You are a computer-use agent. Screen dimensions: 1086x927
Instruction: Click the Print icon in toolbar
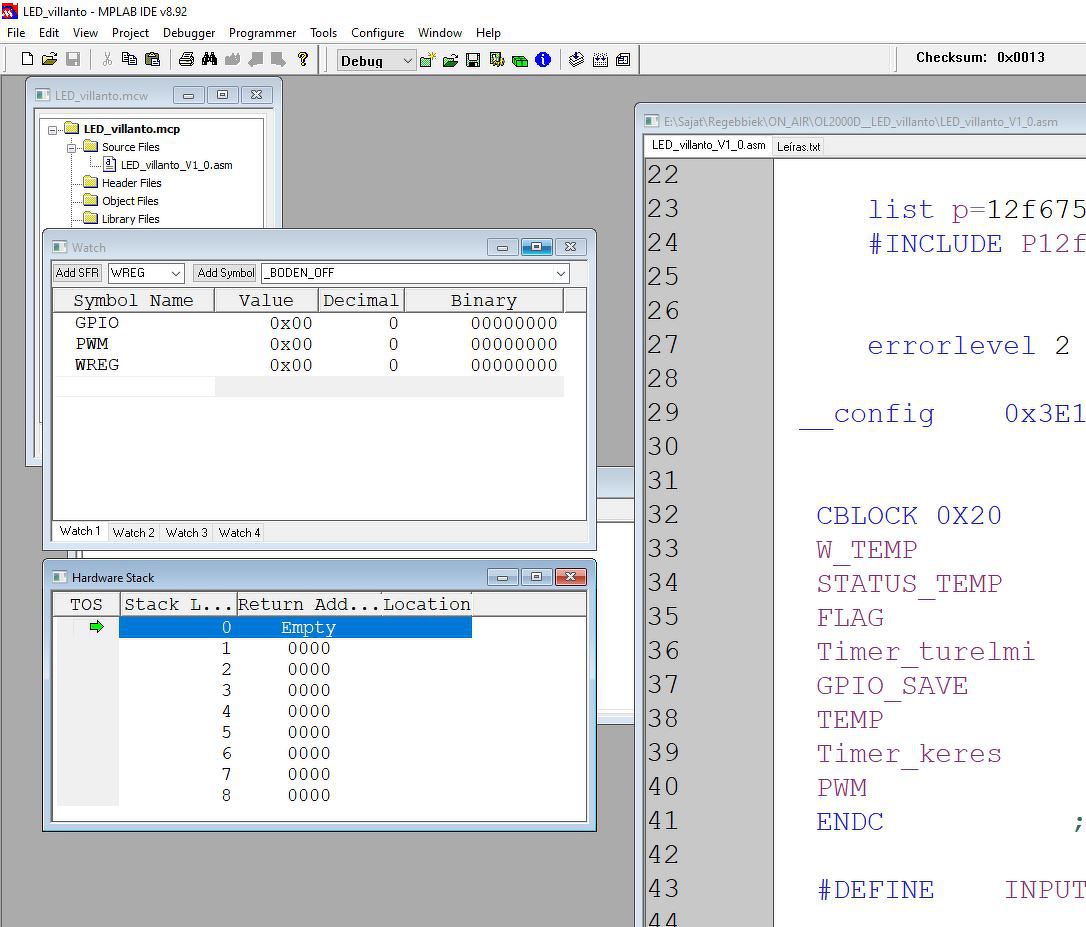(x=186, y=60)
